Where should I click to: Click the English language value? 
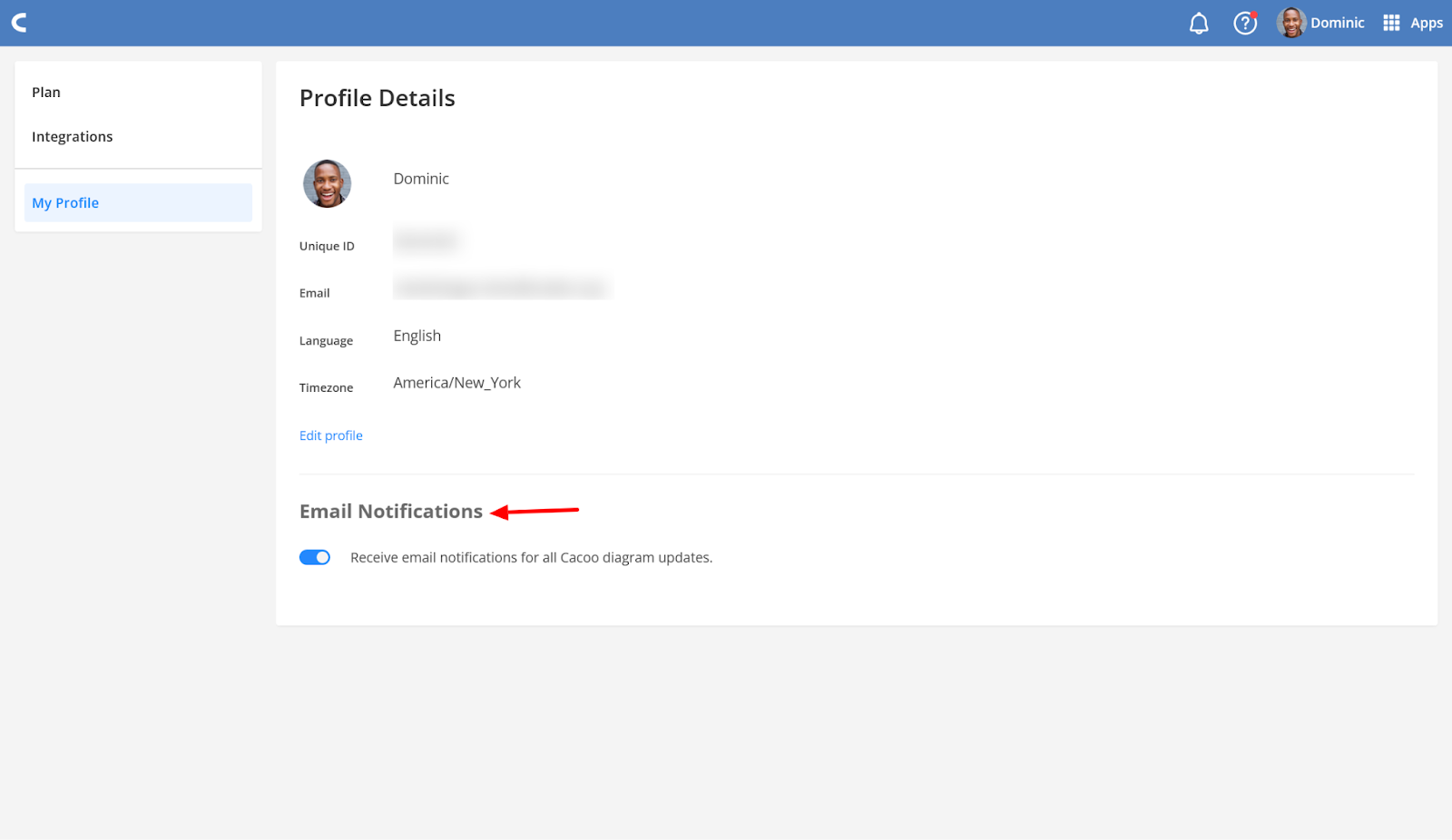click(x=417, y=336)
